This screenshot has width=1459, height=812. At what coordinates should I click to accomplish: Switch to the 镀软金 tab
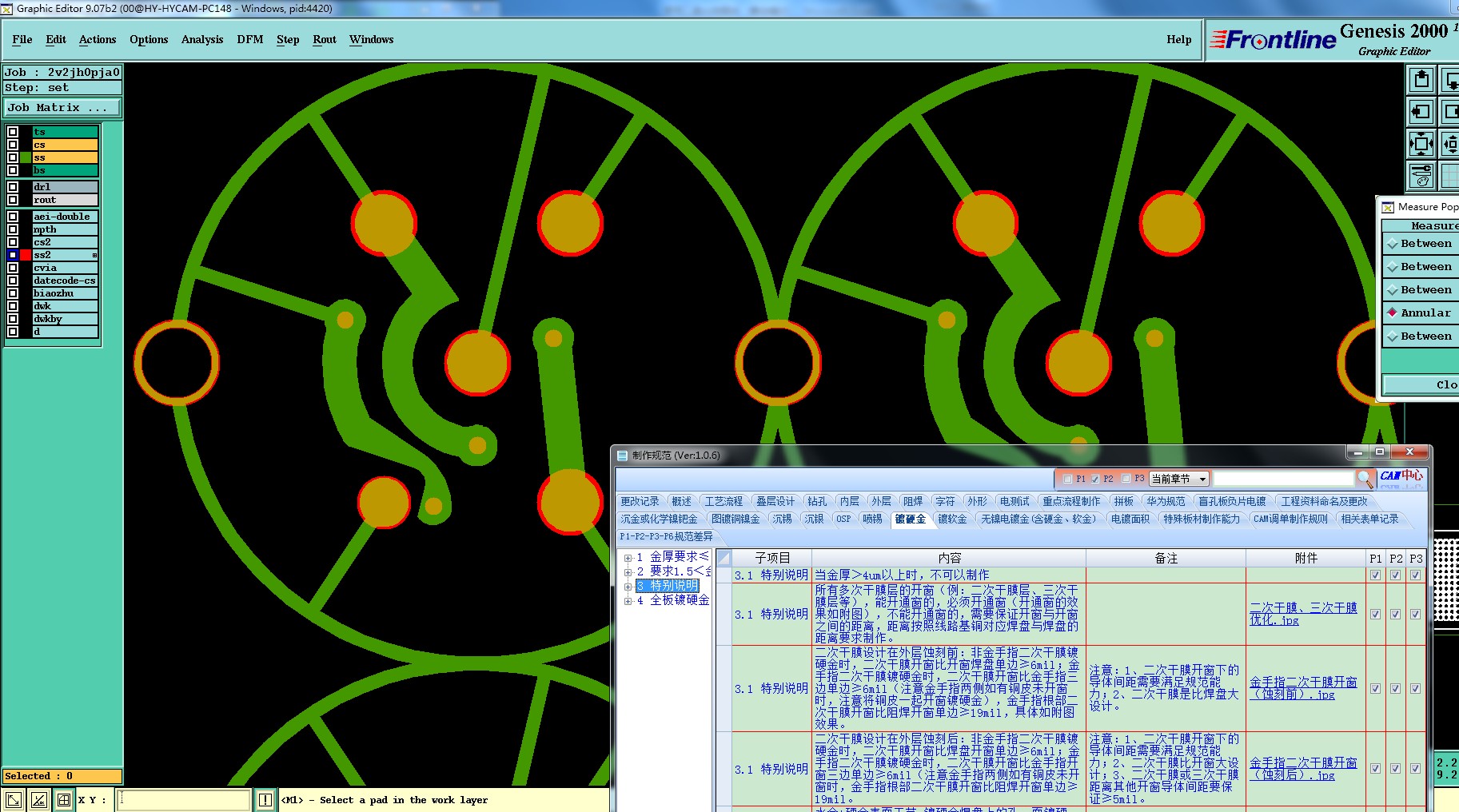coord(952,519)
